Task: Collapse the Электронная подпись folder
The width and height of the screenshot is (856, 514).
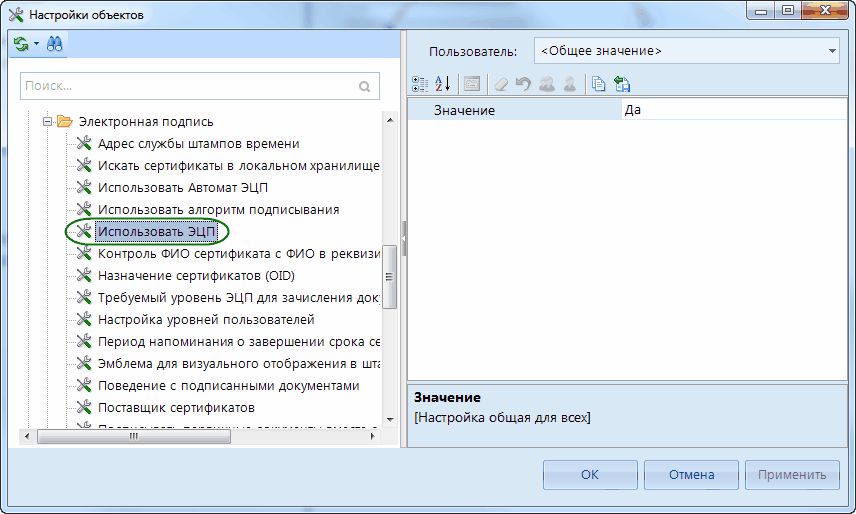Action: [x=46, y=122]
